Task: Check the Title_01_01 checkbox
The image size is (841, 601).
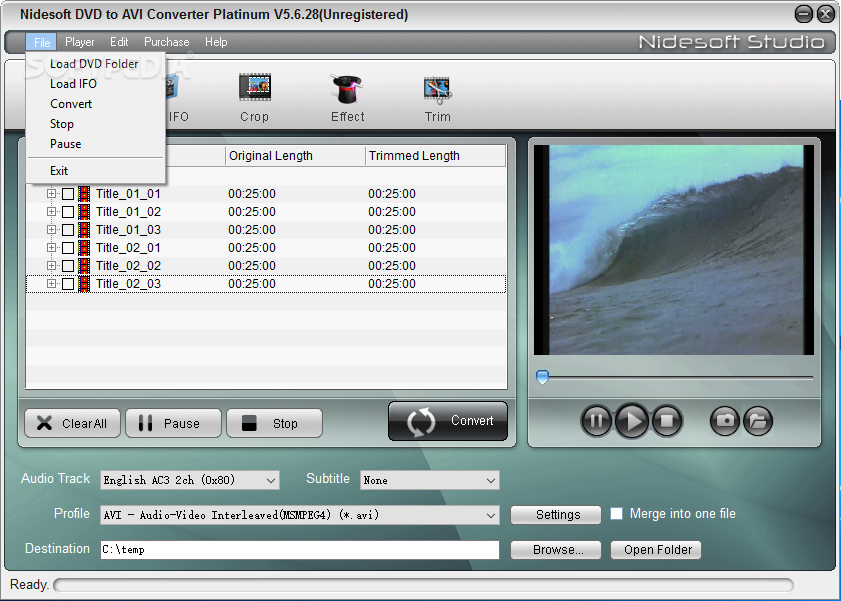Action: [68, 194]
